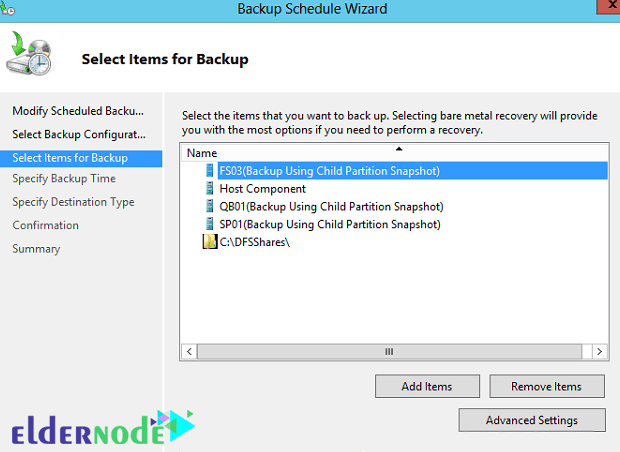Click the QB01 virtual machine server icon
The height and width of the screenshot is (452, 620).
[210, 206]
